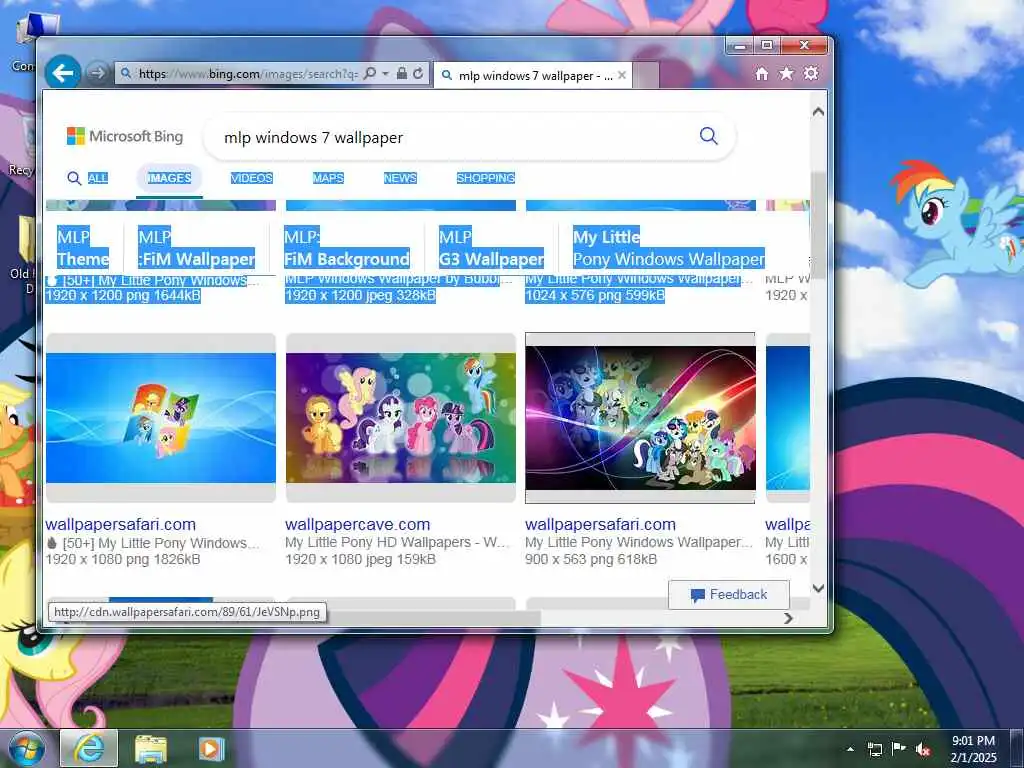Viewport: 1024px width, 768px height.
Task: Select the IMAGES tab
Action: (x=169, y=178)
